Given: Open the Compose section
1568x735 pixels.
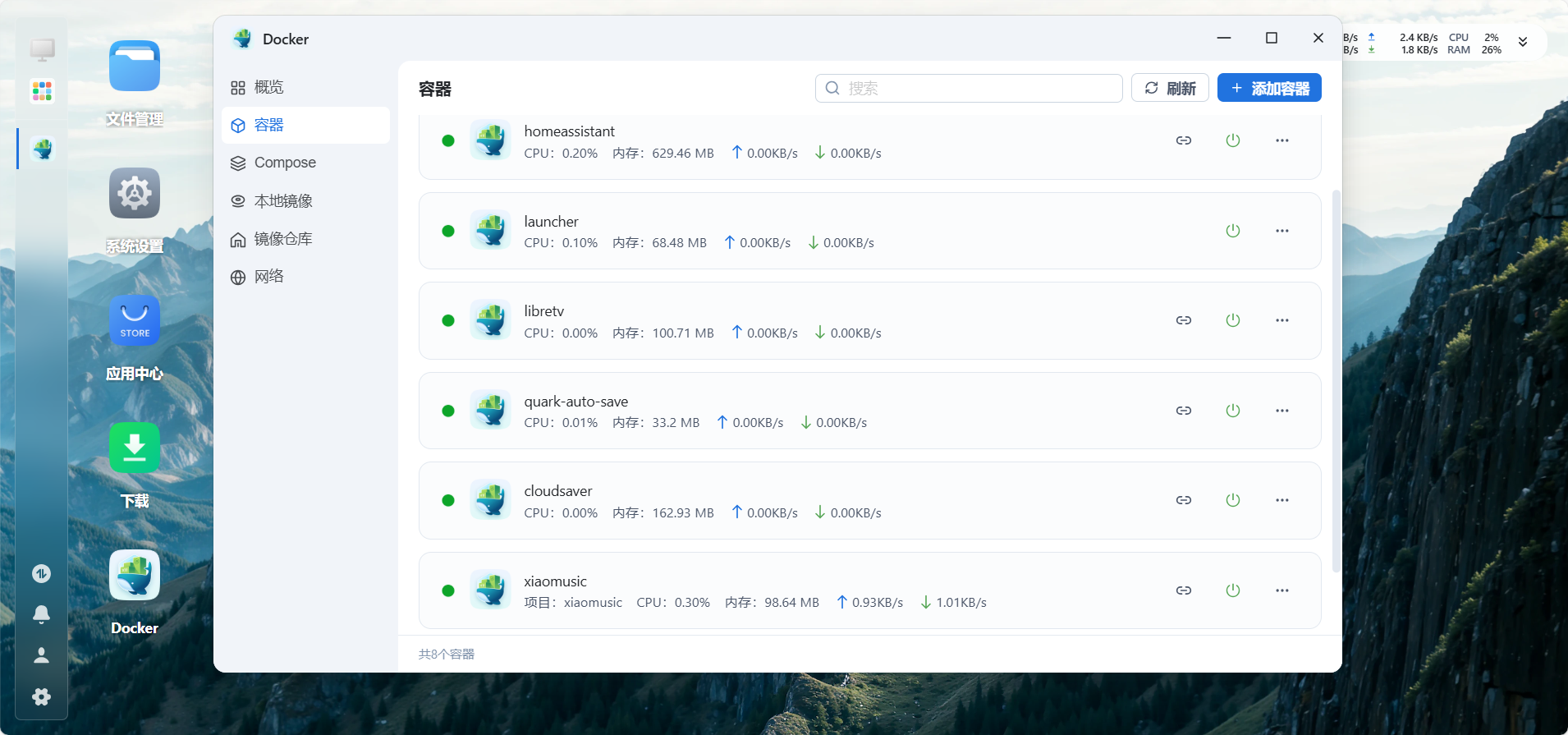Looking at the screenshot, I should (305, 163).
